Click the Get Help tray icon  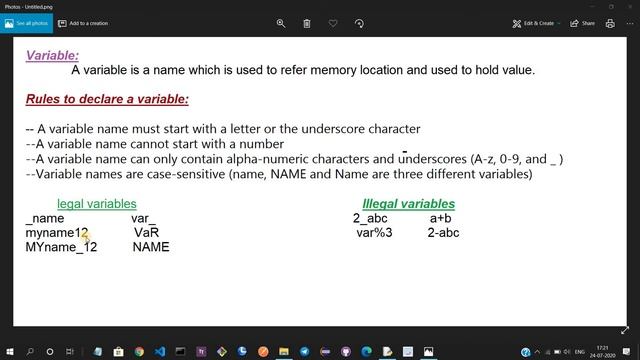(x=525, y=351)
